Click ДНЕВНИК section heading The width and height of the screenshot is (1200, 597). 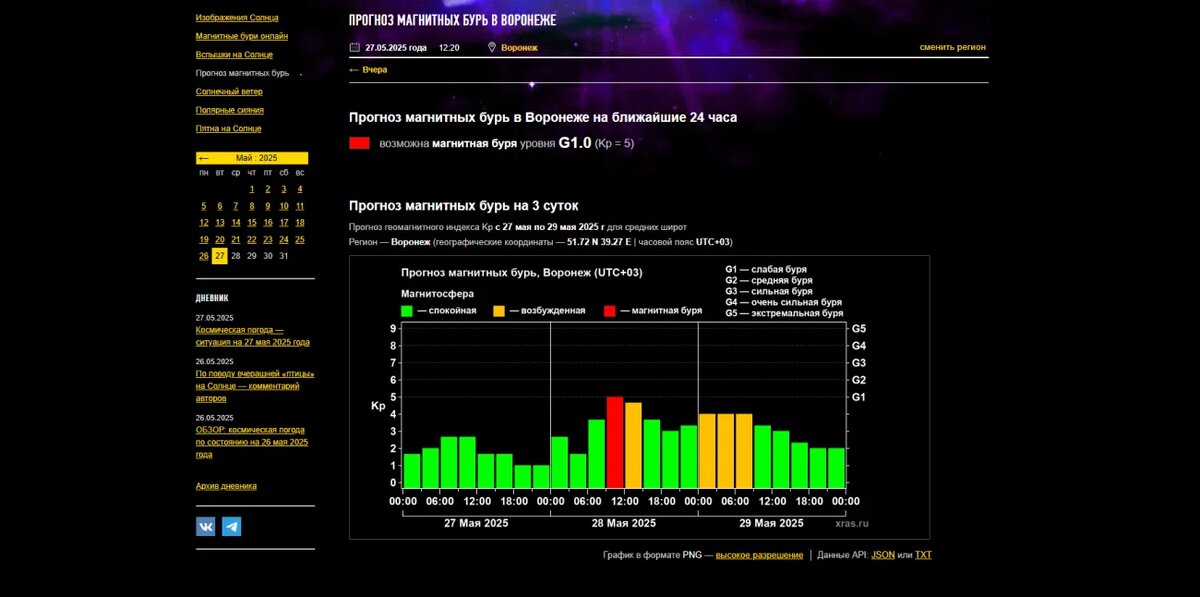tap(212, 298)
